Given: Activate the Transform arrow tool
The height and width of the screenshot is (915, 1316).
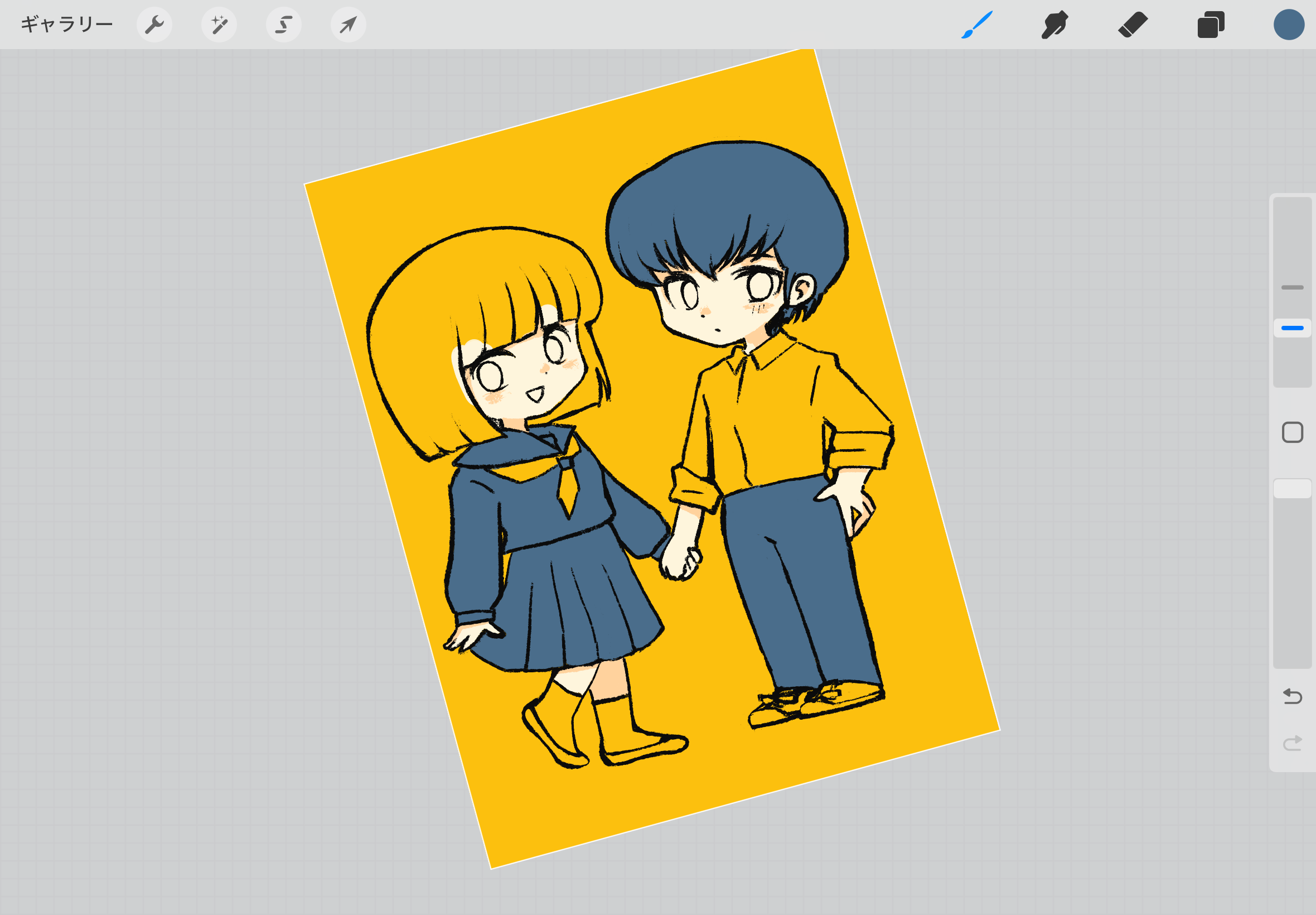Looking at the screenshot, I should coord(349,25).
